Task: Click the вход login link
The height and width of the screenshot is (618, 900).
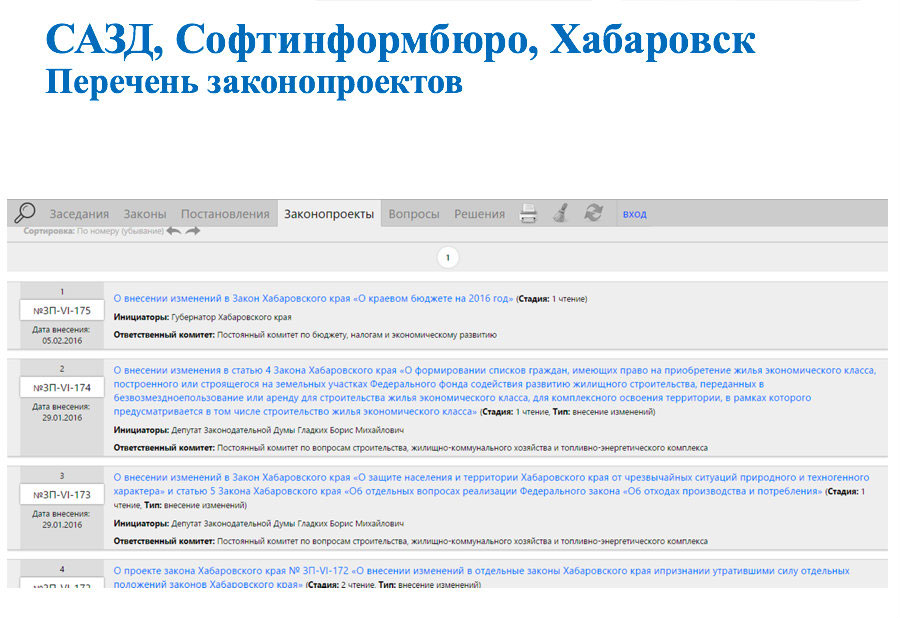Action: [x=634, y=214]
